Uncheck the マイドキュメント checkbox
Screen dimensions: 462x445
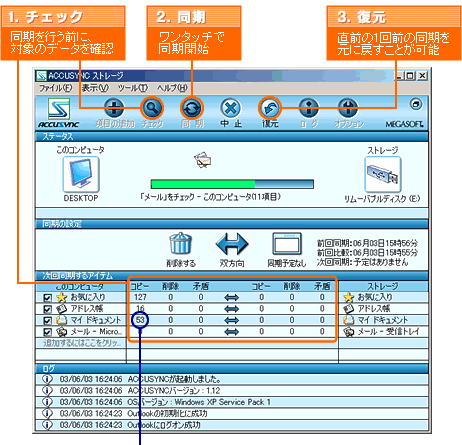pyautogui.click(x=48, y=321)
